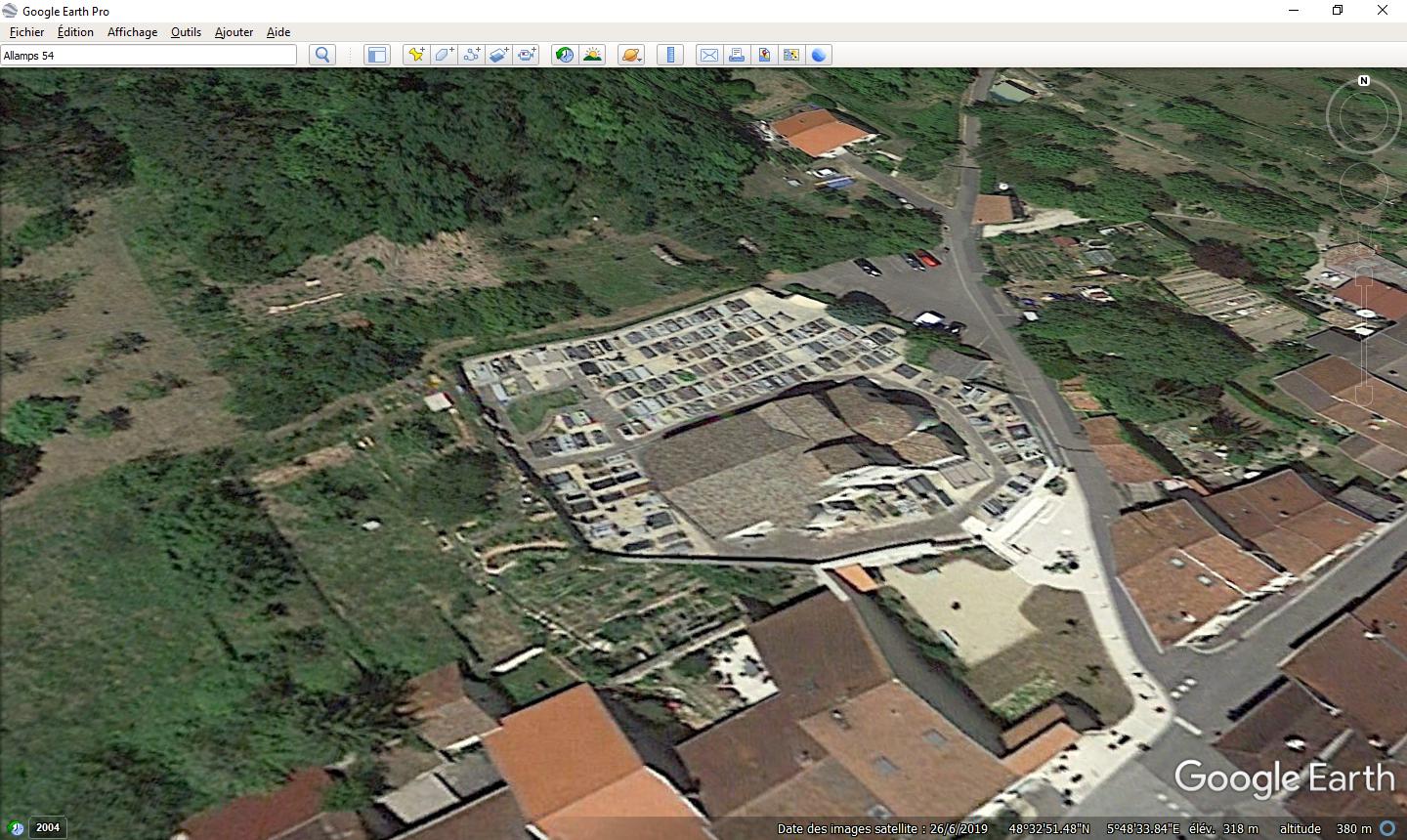Minimize the Google Earth Pro window
Image resolution: width=1407 pixels, height=840 pixels.
click(1294, 11)
